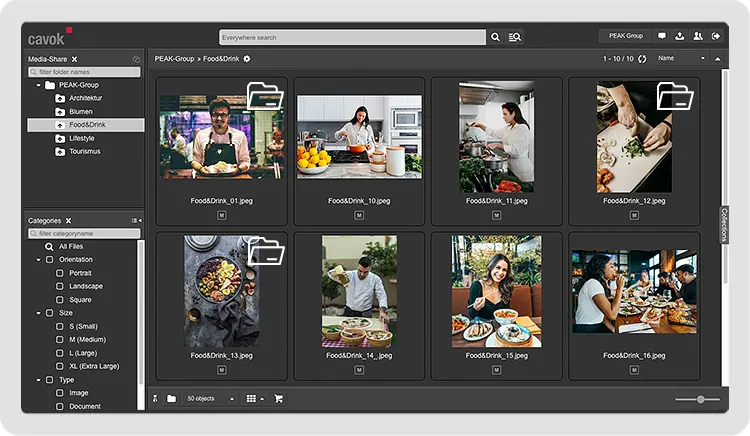The image size is (750, 436).
Task: Click Food&Drink in the breadcrumb
Action: pyautogui.click(x=221, y=59)
